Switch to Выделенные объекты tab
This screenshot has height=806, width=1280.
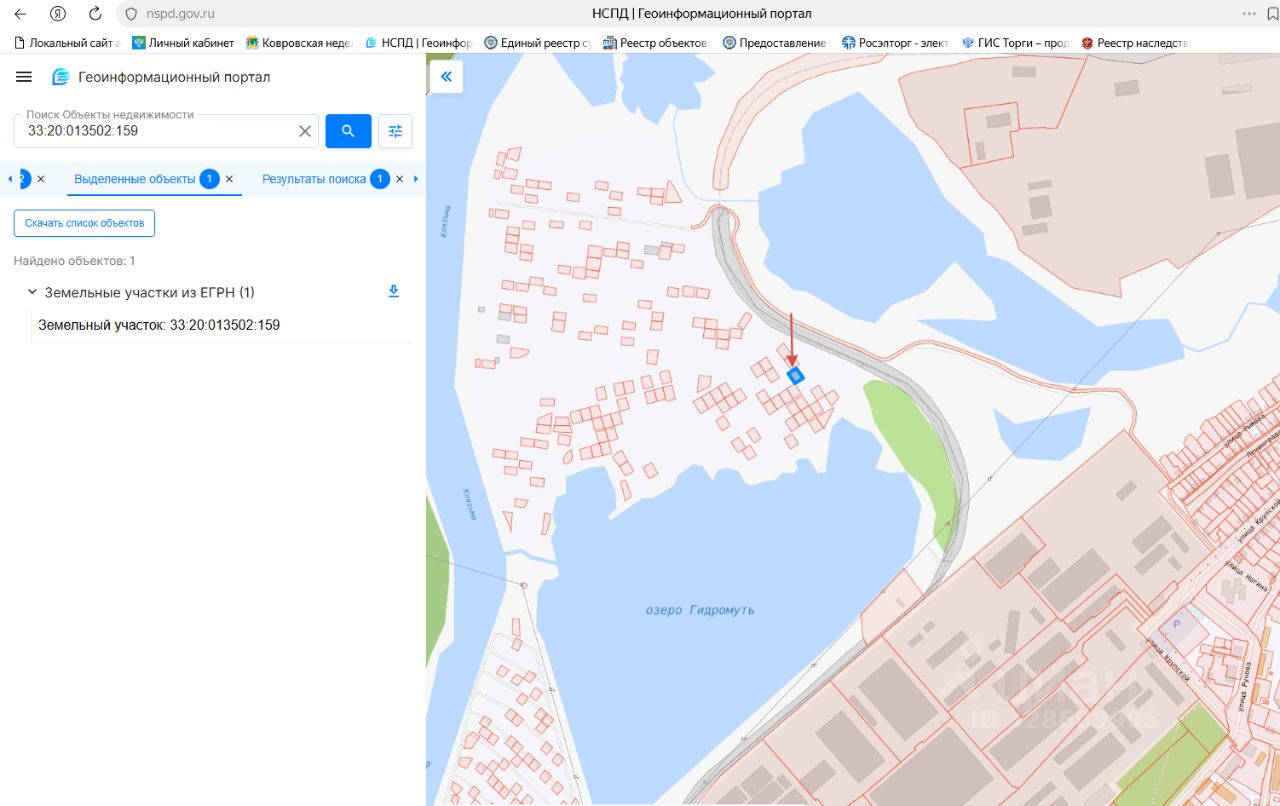tap(135, 179)
